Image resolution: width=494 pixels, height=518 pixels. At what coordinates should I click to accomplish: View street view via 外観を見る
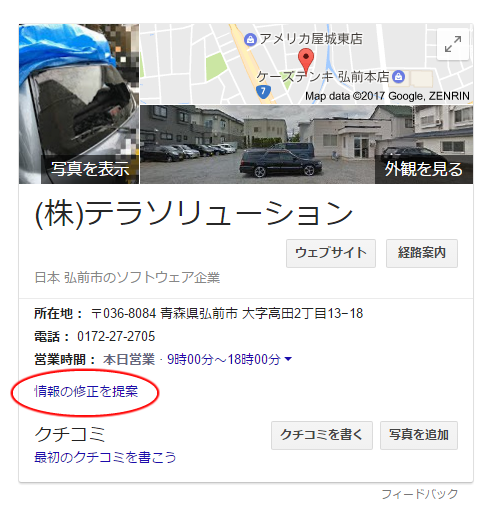[424, 169]
